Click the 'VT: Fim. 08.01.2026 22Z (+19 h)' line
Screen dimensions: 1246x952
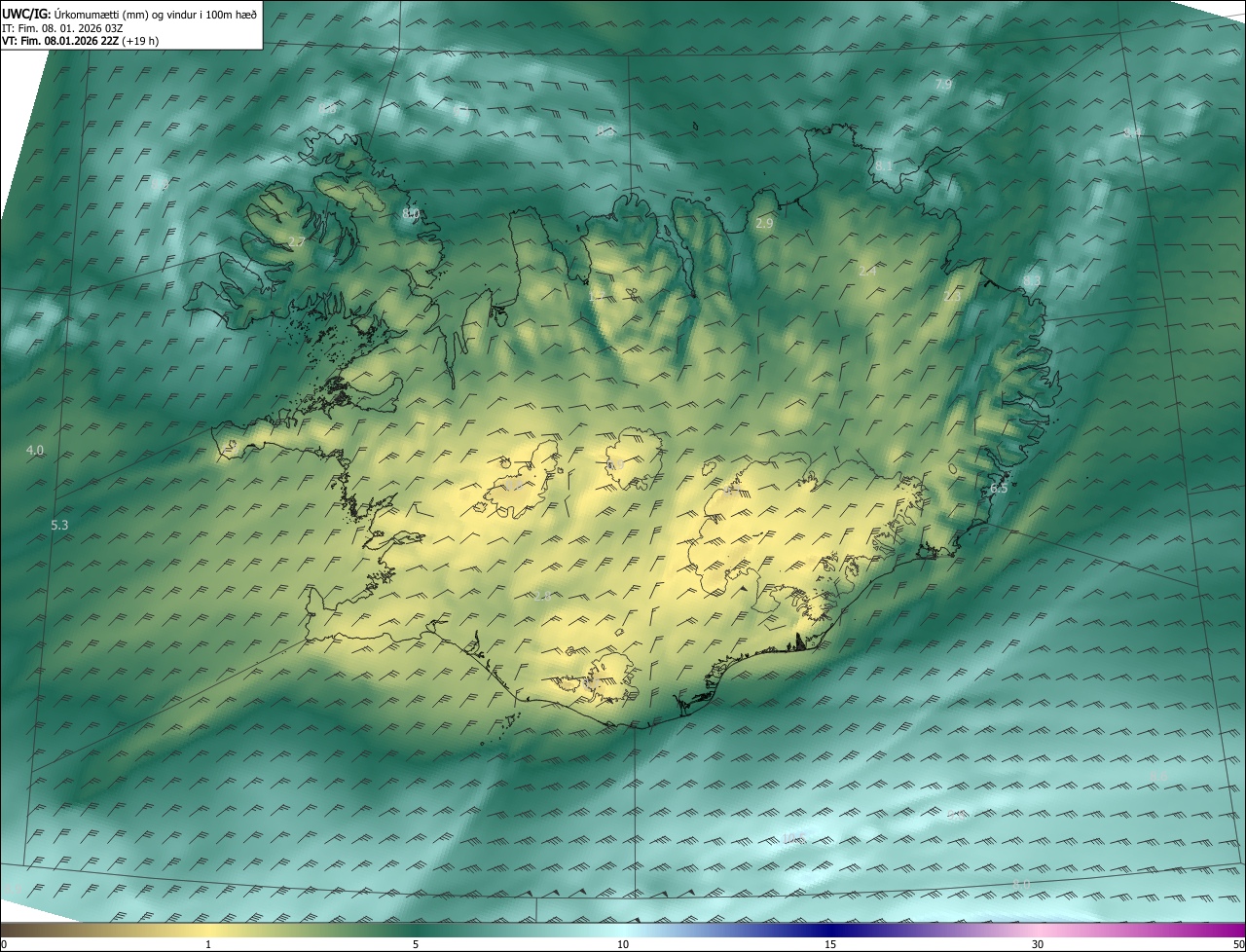[81, 41]
